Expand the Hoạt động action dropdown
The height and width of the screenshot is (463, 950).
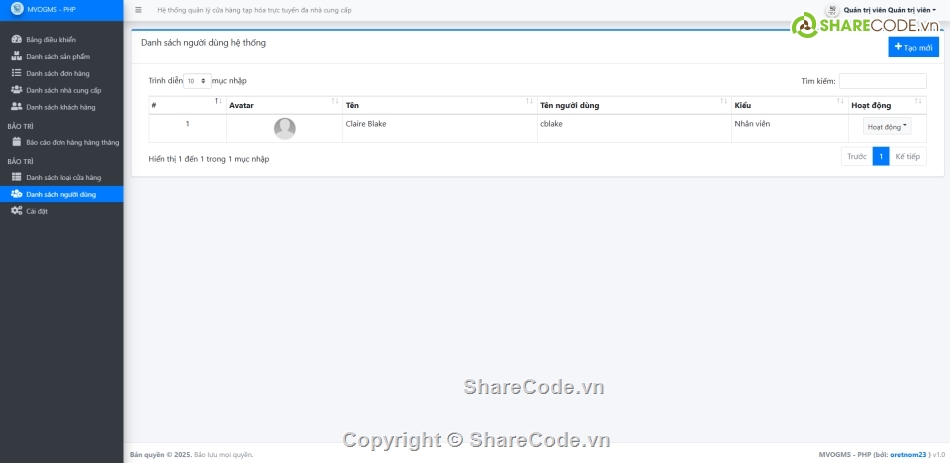[x=887, y=127]
